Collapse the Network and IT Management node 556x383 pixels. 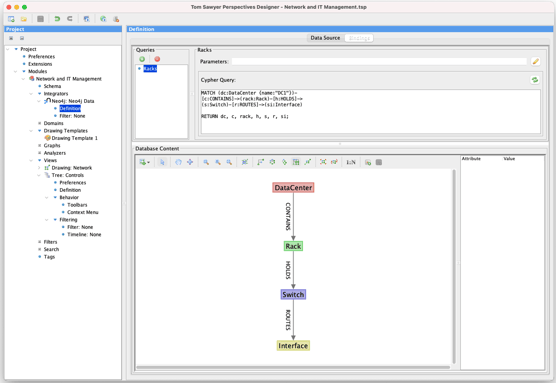coord(23,79)
